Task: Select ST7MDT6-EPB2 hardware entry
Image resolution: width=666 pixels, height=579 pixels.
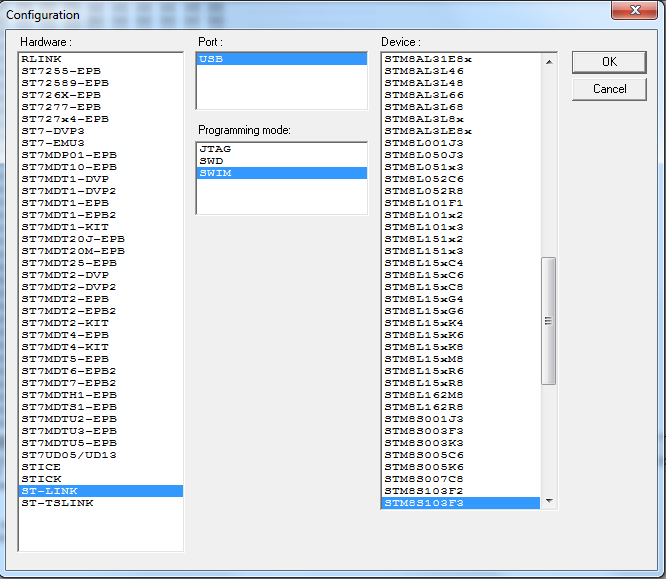Action: (x=101, y=371)
